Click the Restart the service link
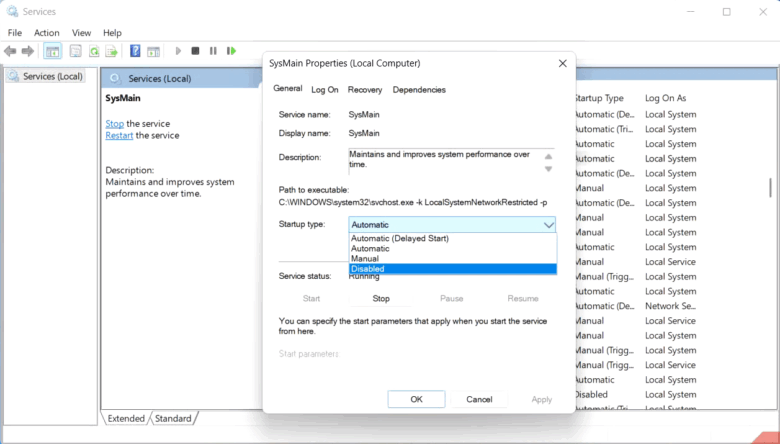Image resolution: width=780 pixels, height=444 pixels. [x=119, y=135]
